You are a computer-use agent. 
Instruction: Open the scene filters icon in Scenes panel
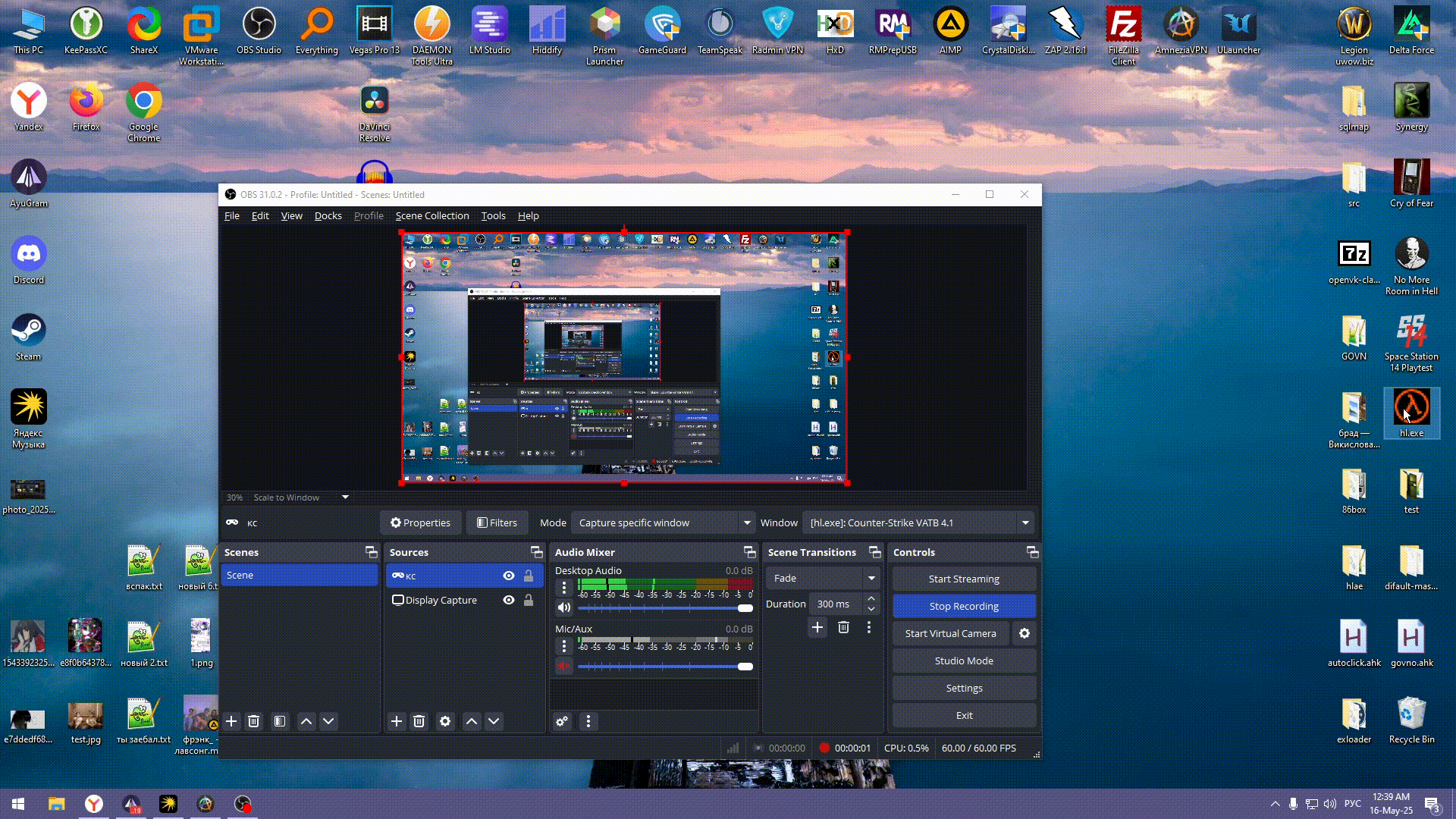280,721
